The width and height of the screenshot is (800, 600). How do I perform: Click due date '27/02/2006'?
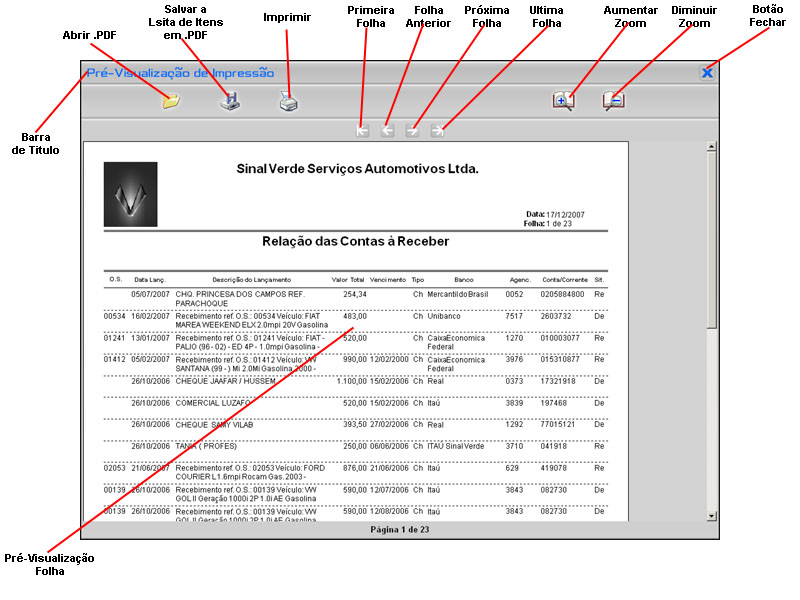[x=389, y=424]
